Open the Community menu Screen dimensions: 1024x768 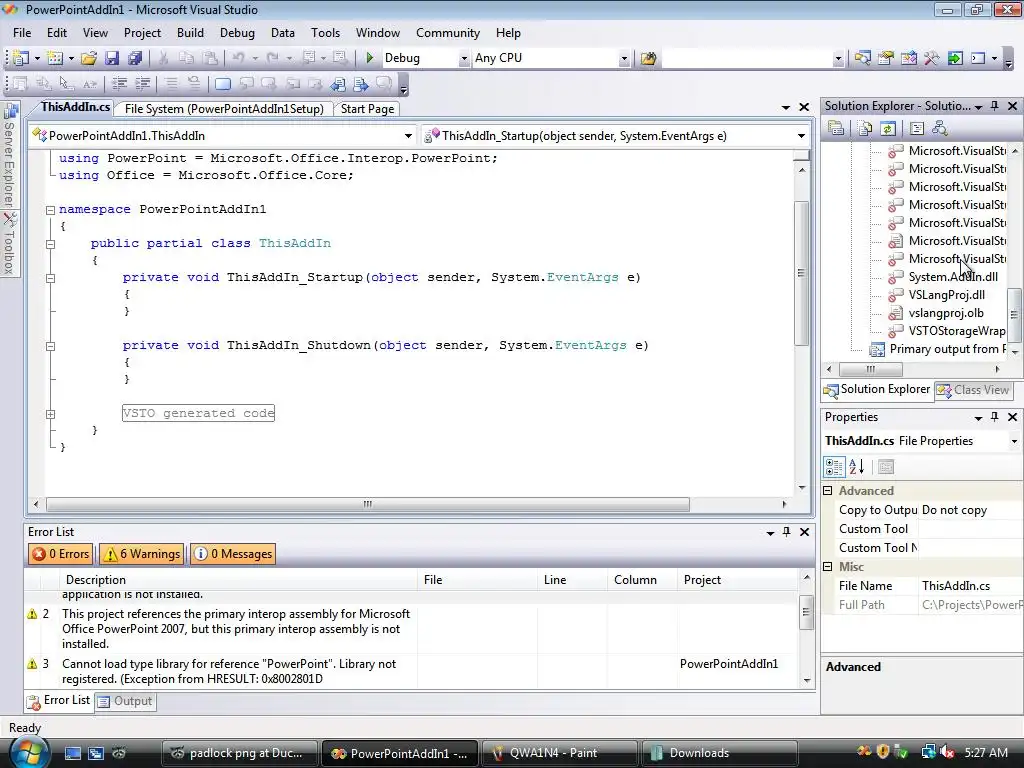447,33
